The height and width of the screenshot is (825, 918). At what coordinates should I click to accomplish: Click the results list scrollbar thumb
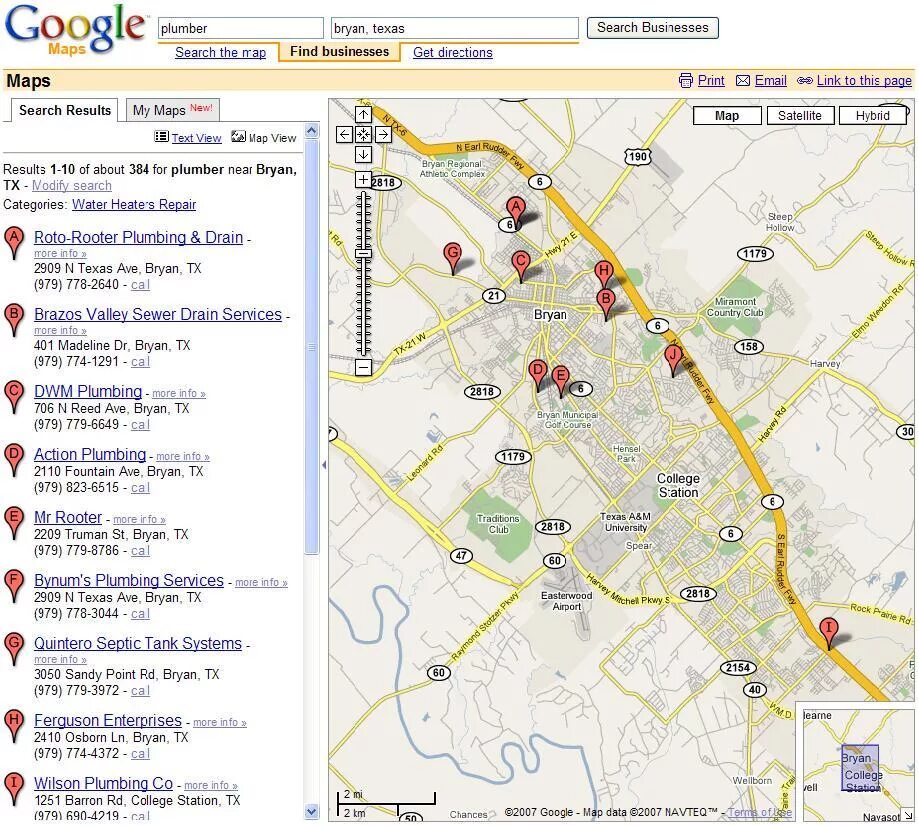[x=312, y=347]
